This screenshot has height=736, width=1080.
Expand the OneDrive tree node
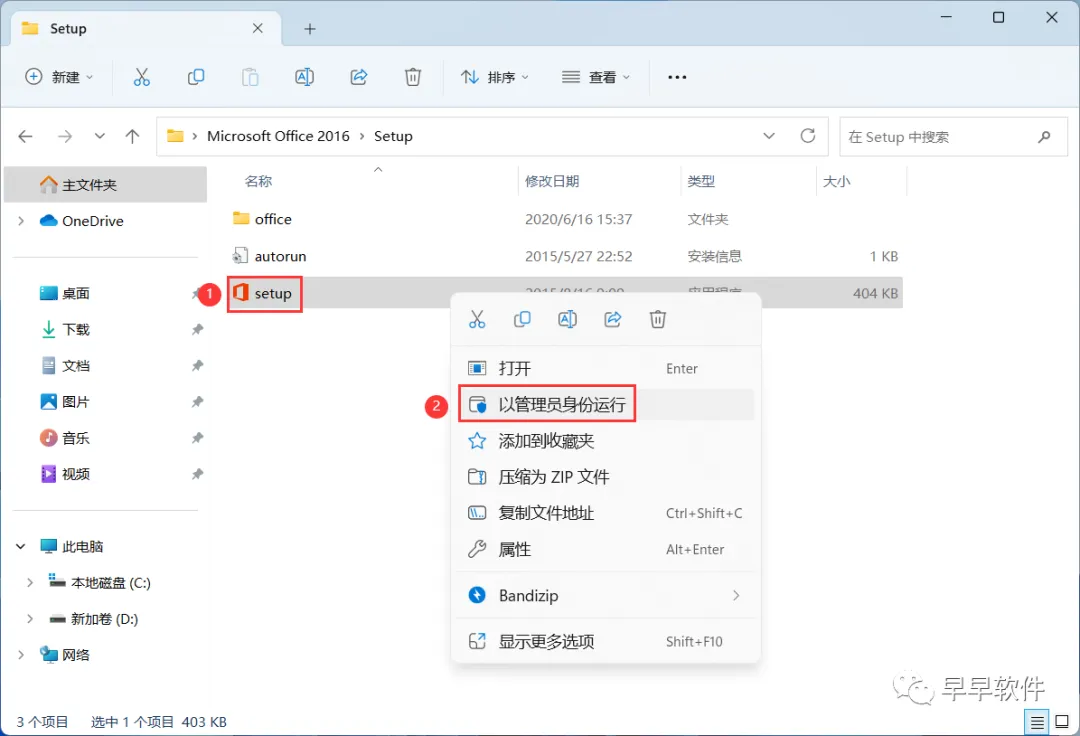click(21, 221)
